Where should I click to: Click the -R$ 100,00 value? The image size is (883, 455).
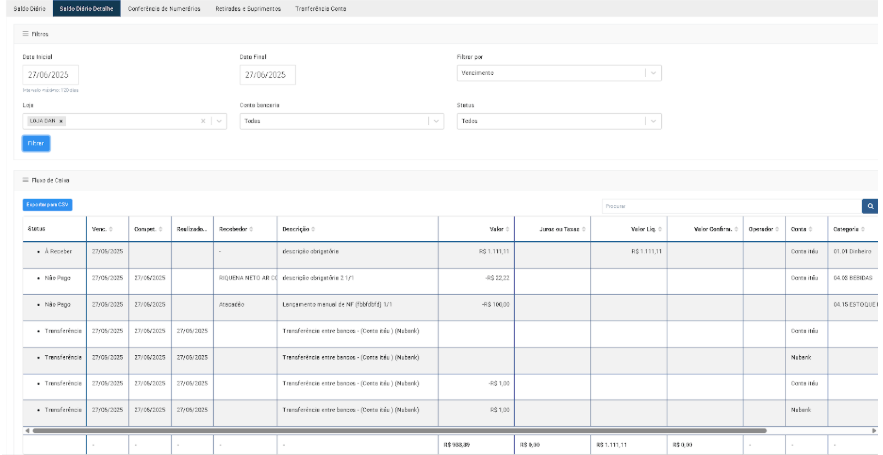click(496, 304)
